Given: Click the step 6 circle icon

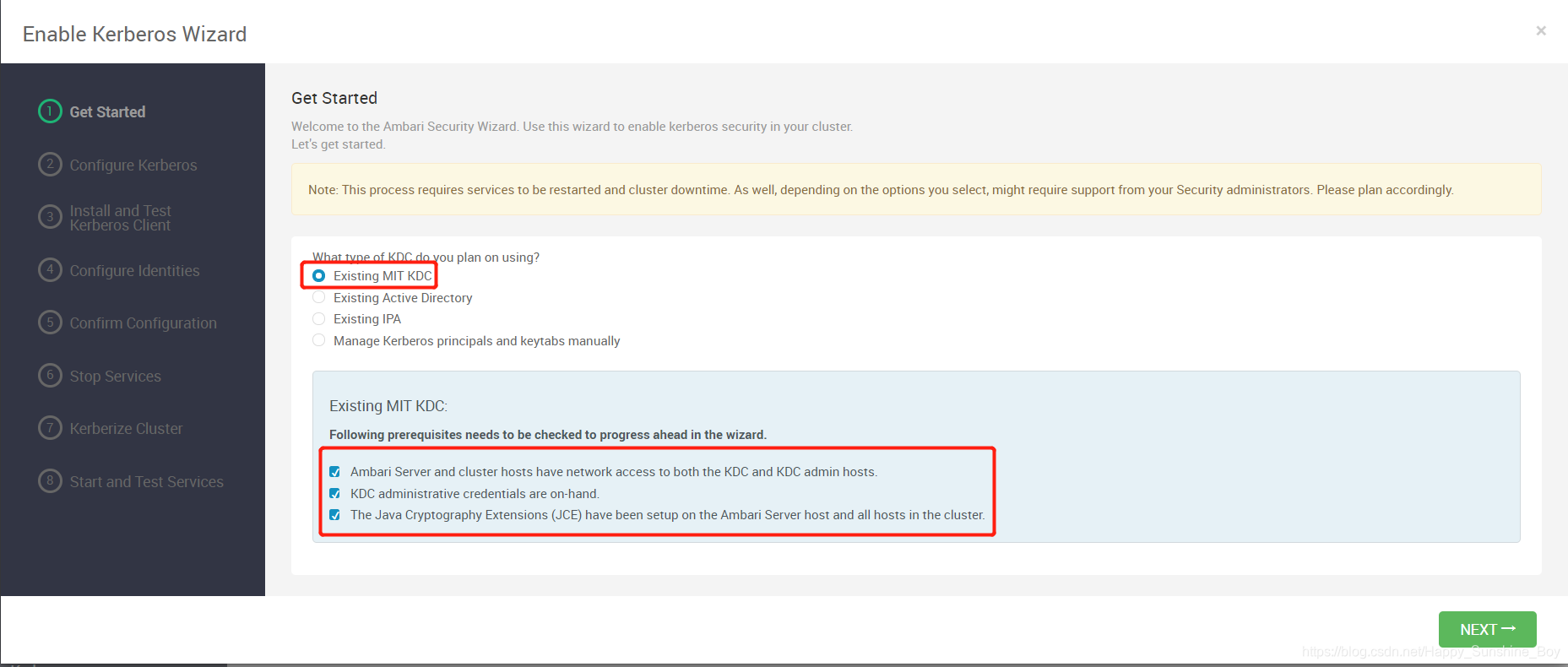Looking at the screenshot, I should [x=50, y=375].
